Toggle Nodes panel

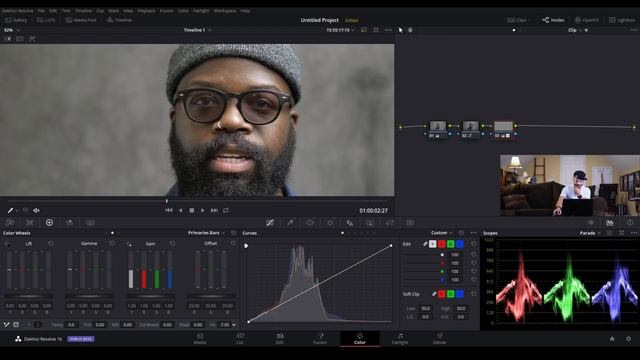pyautogui.click(x=553, y=20)
